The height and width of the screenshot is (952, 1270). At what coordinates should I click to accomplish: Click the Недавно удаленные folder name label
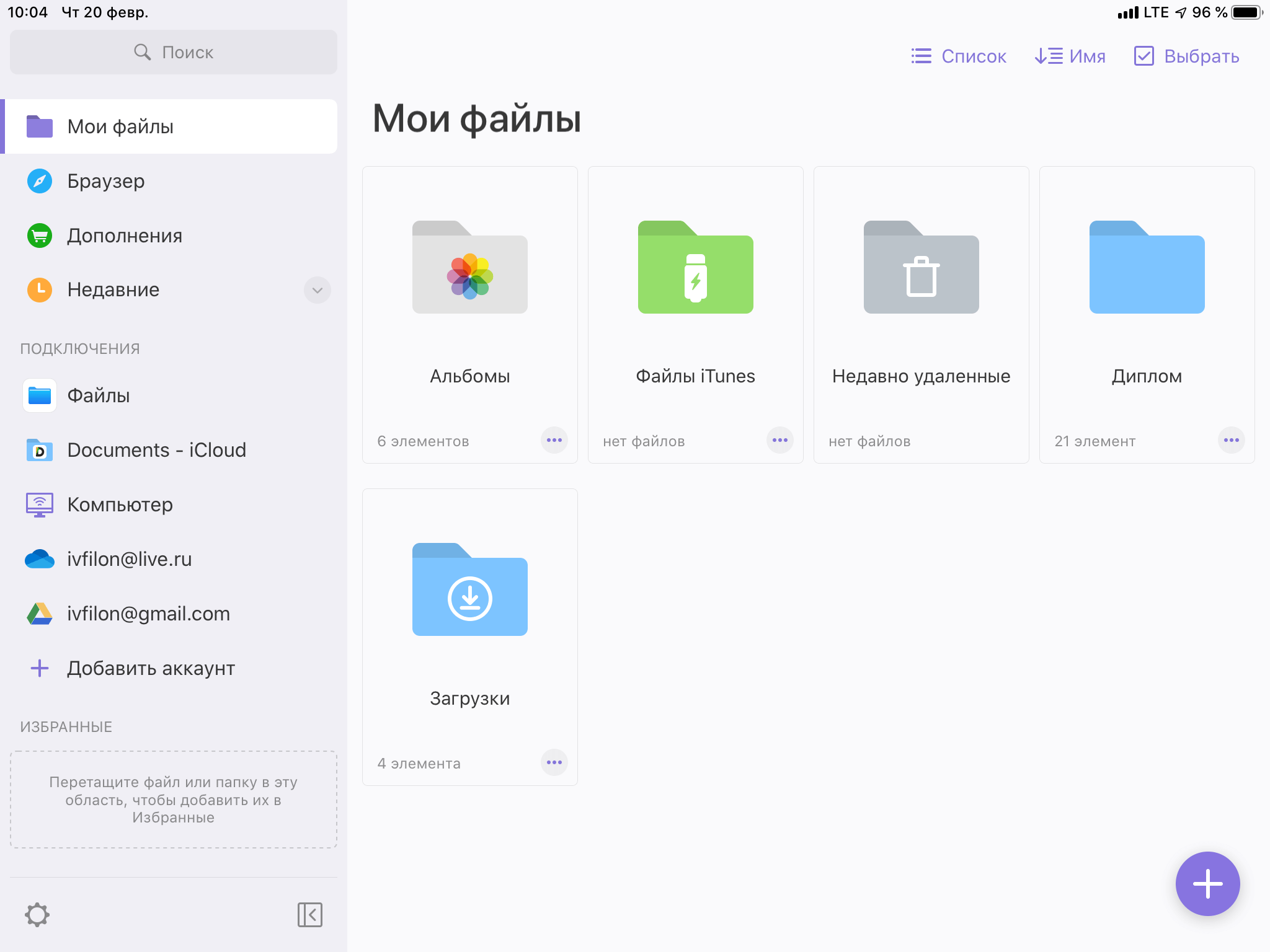click(921, 376)
